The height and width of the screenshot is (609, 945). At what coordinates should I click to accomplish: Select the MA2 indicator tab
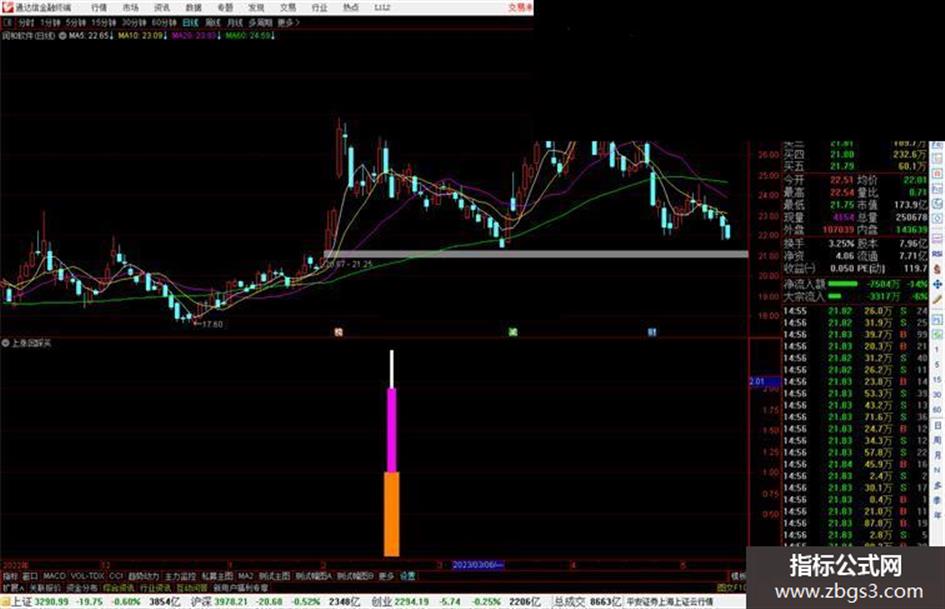pos(245,576)
